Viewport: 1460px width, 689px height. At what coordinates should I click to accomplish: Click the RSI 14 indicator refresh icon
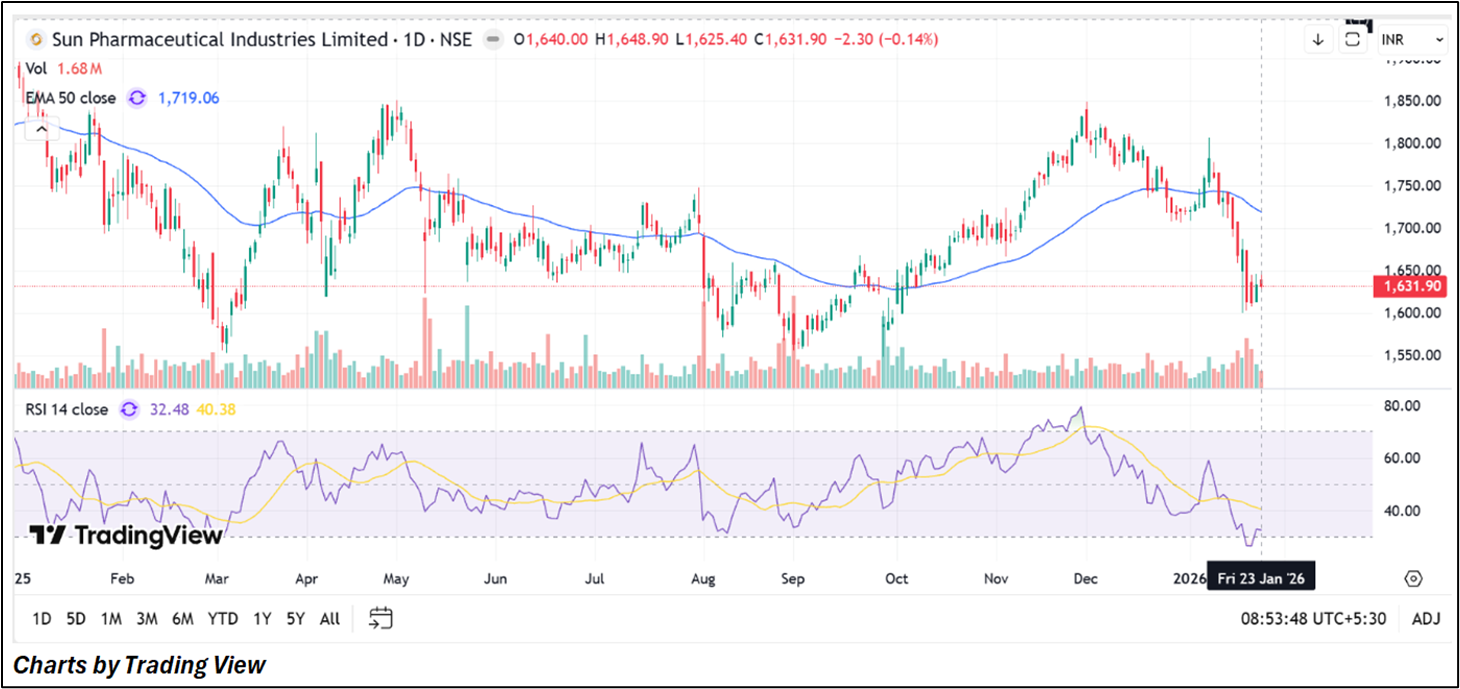pos(129,409)
